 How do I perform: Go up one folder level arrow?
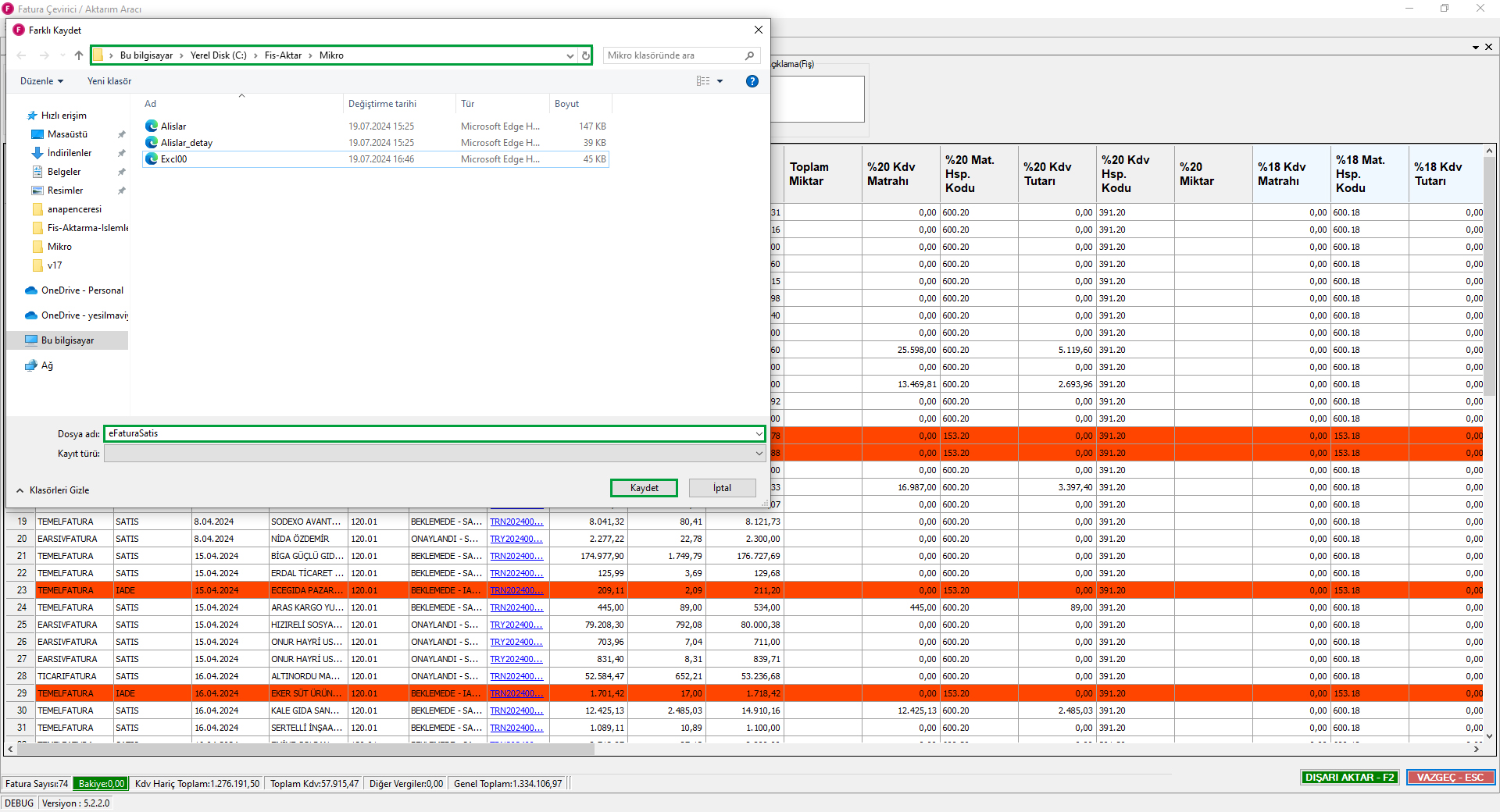[79, 55]
